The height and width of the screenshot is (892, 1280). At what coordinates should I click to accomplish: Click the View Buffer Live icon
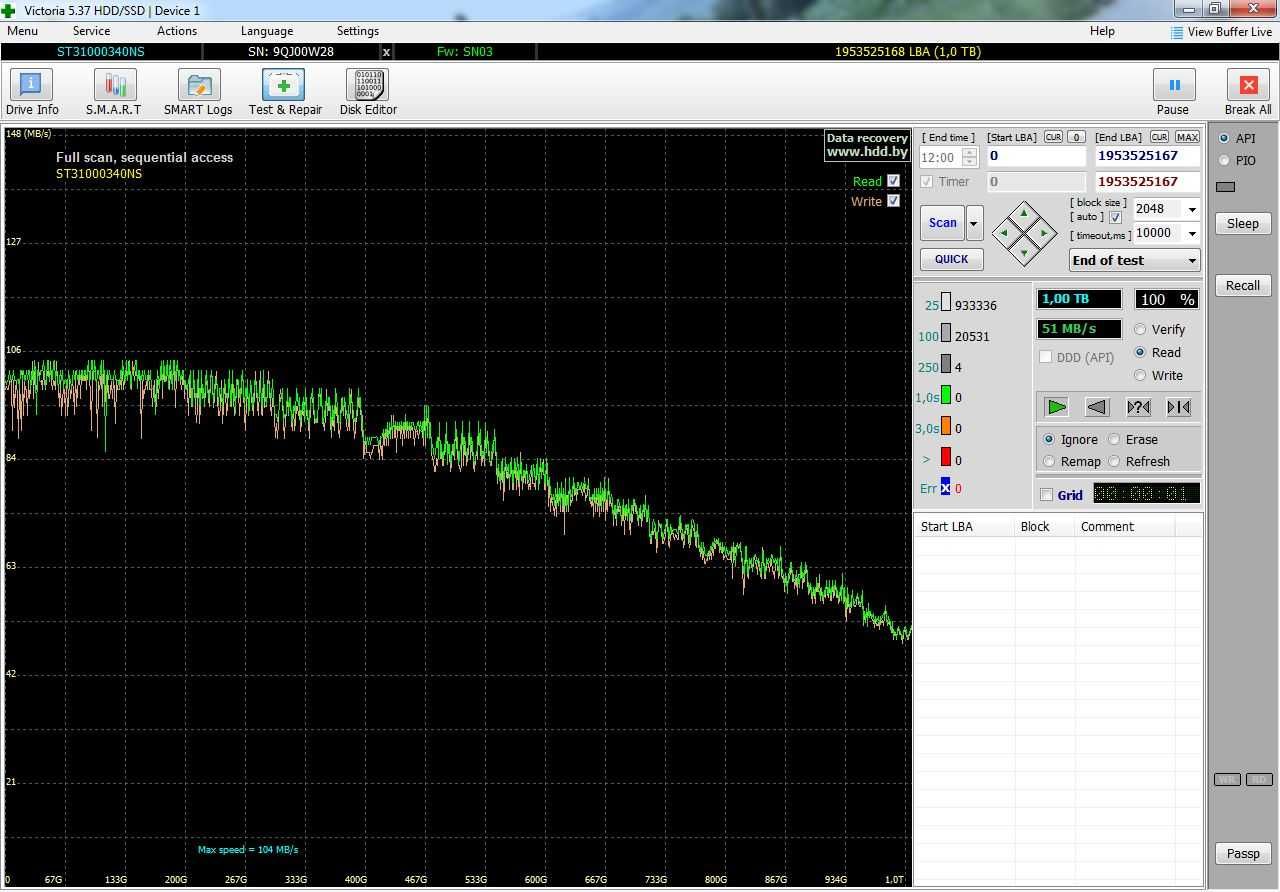tap(1177, 32)
